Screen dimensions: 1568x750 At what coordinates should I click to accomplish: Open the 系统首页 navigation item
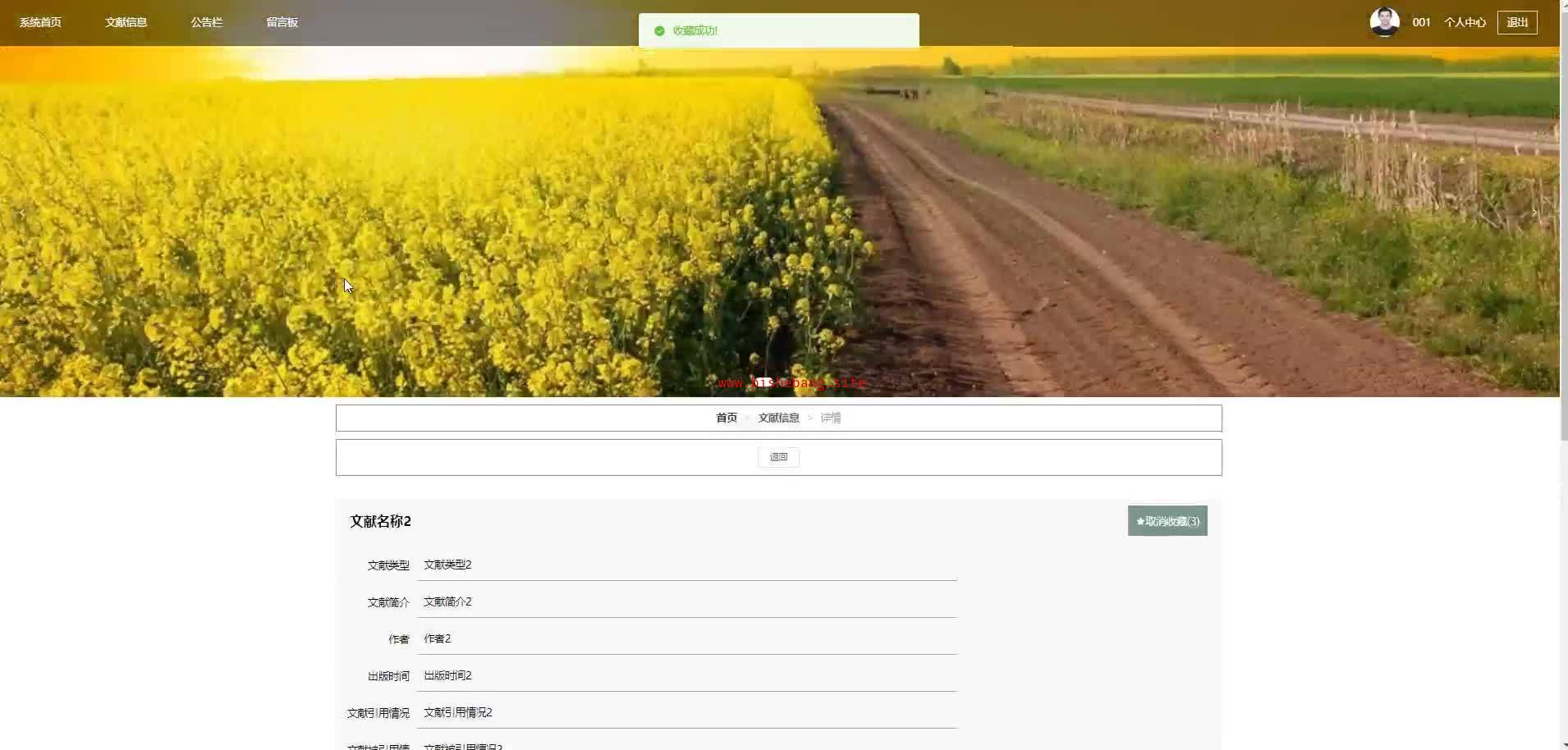point(40,22)
